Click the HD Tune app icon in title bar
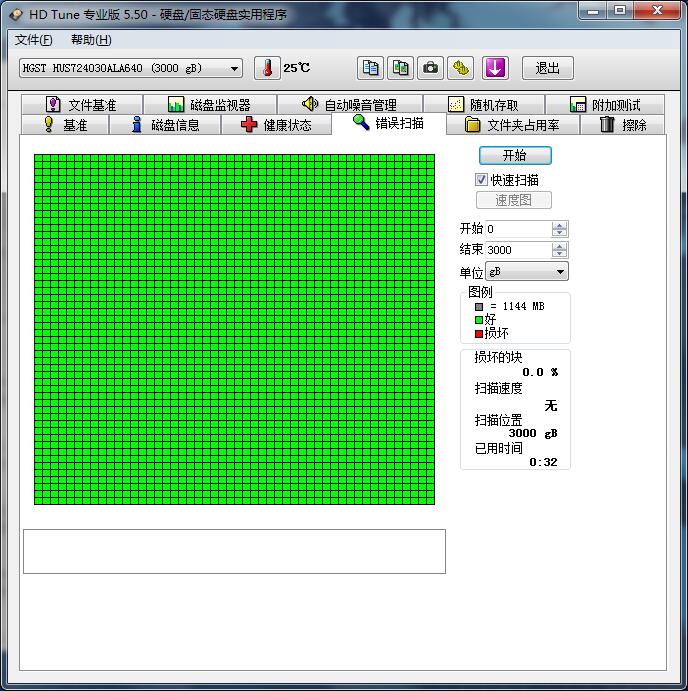688x691 pixels. pos(16,14)
